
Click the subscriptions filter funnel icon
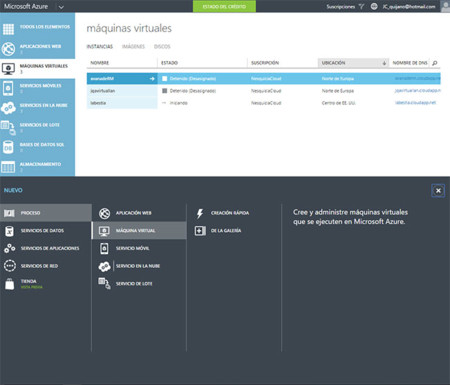coord(361,6)
